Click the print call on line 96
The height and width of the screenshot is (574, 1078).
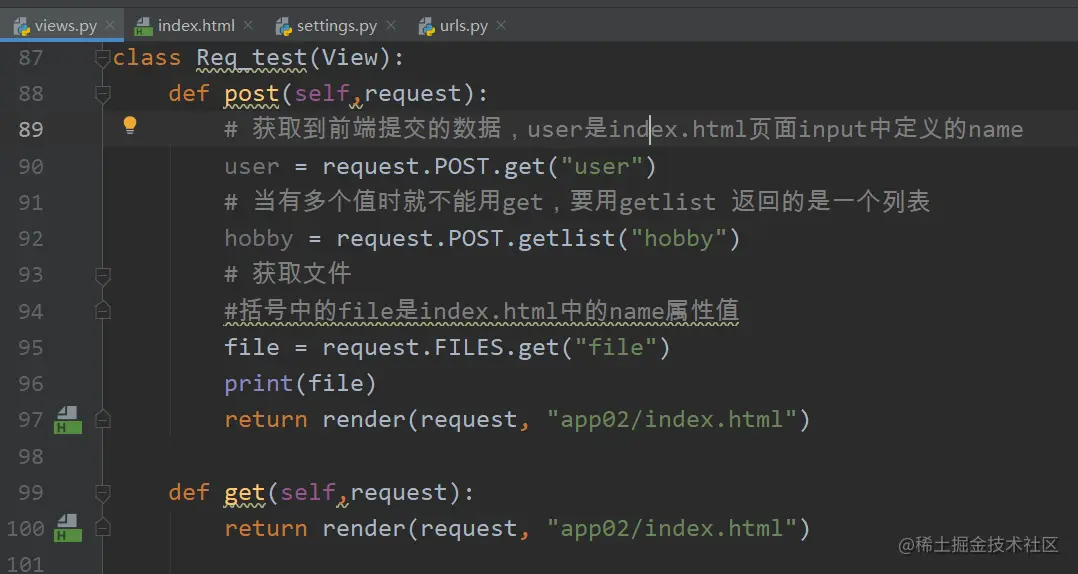pyautogui.click(x=258, y=384)
